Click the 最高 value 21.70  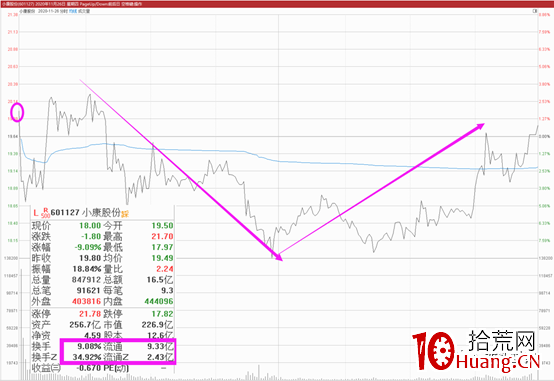click(163, 236)
